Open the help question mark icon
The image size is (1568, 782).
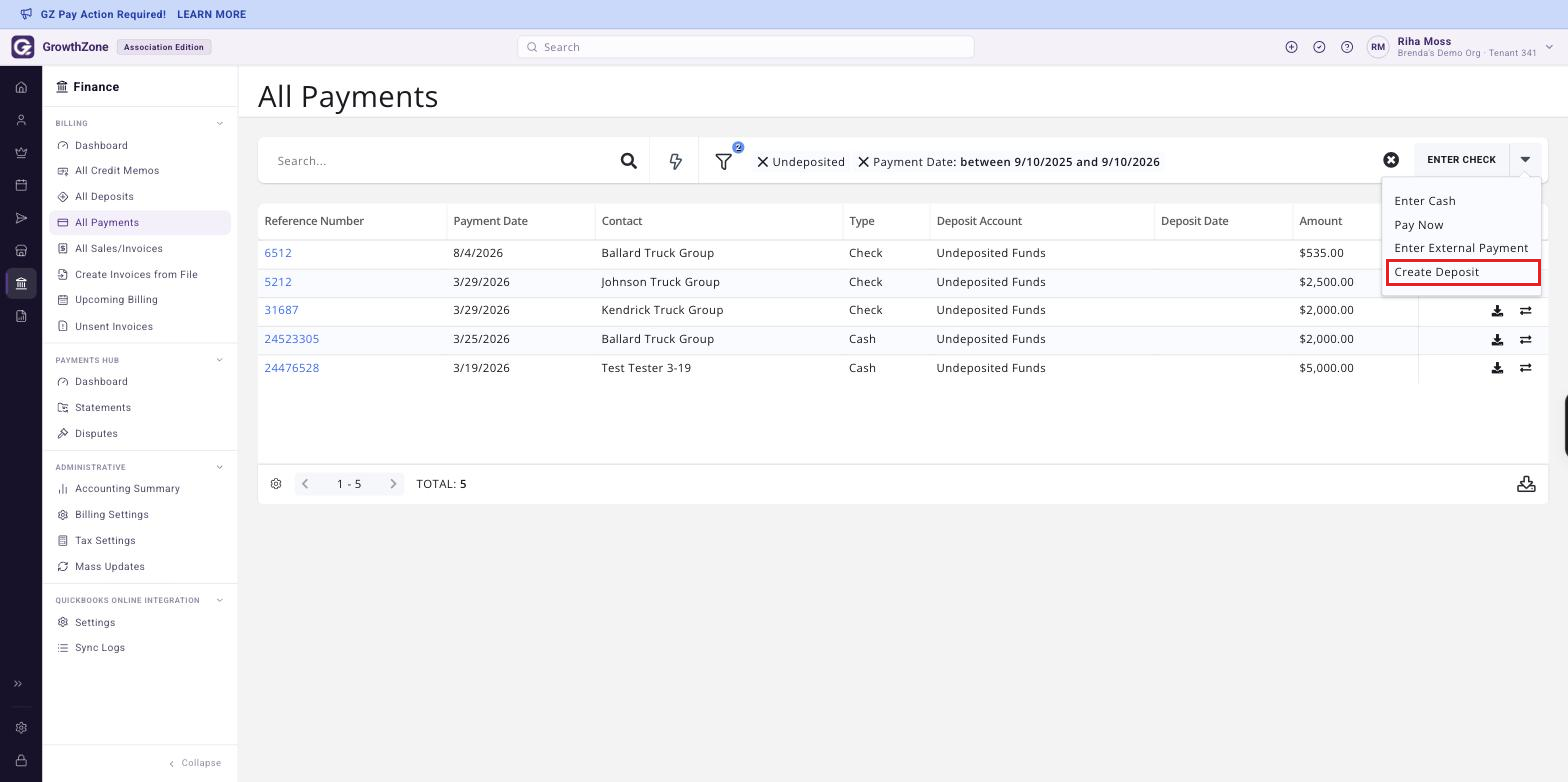[x=1347, y=47]
